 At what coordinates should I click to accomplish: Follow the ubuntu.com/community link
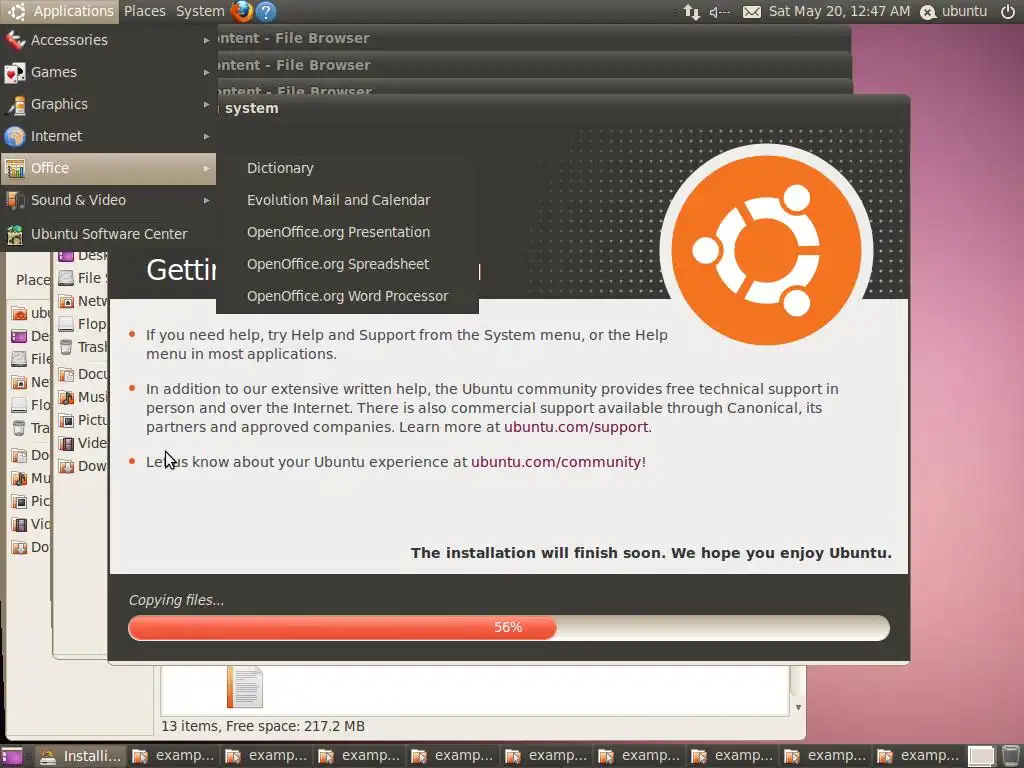coord(556,462)
